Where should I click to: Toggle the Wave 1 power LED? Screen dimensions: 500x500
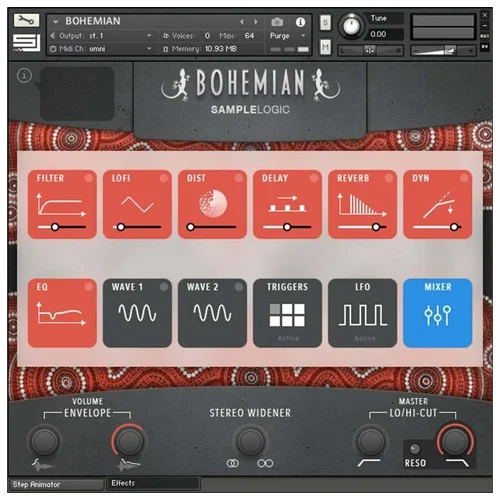coord(164,287)
